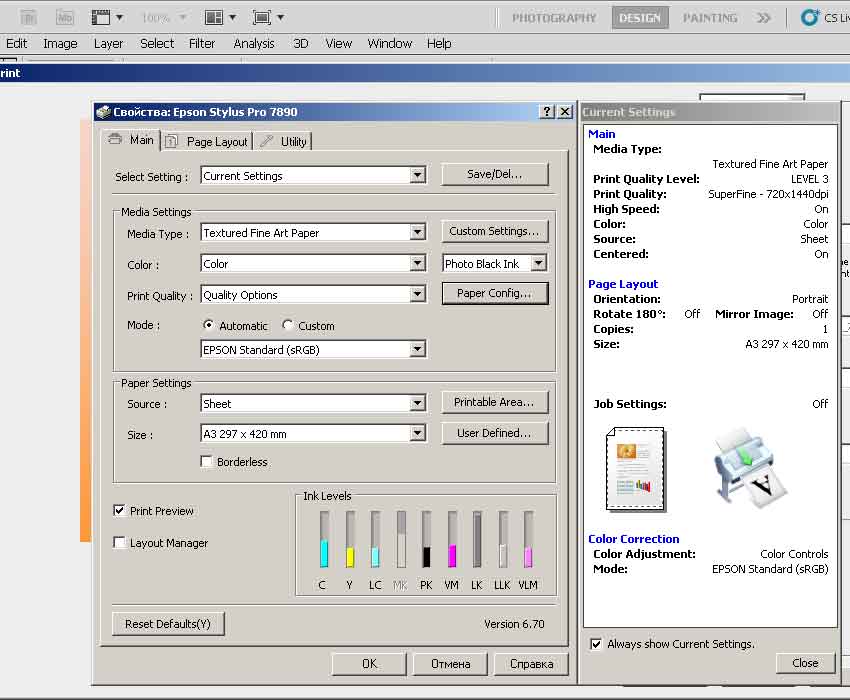Screen dimensions: 850x700
Task: Click the Light Black ink level bar
Action: click(x=477, y=539)
